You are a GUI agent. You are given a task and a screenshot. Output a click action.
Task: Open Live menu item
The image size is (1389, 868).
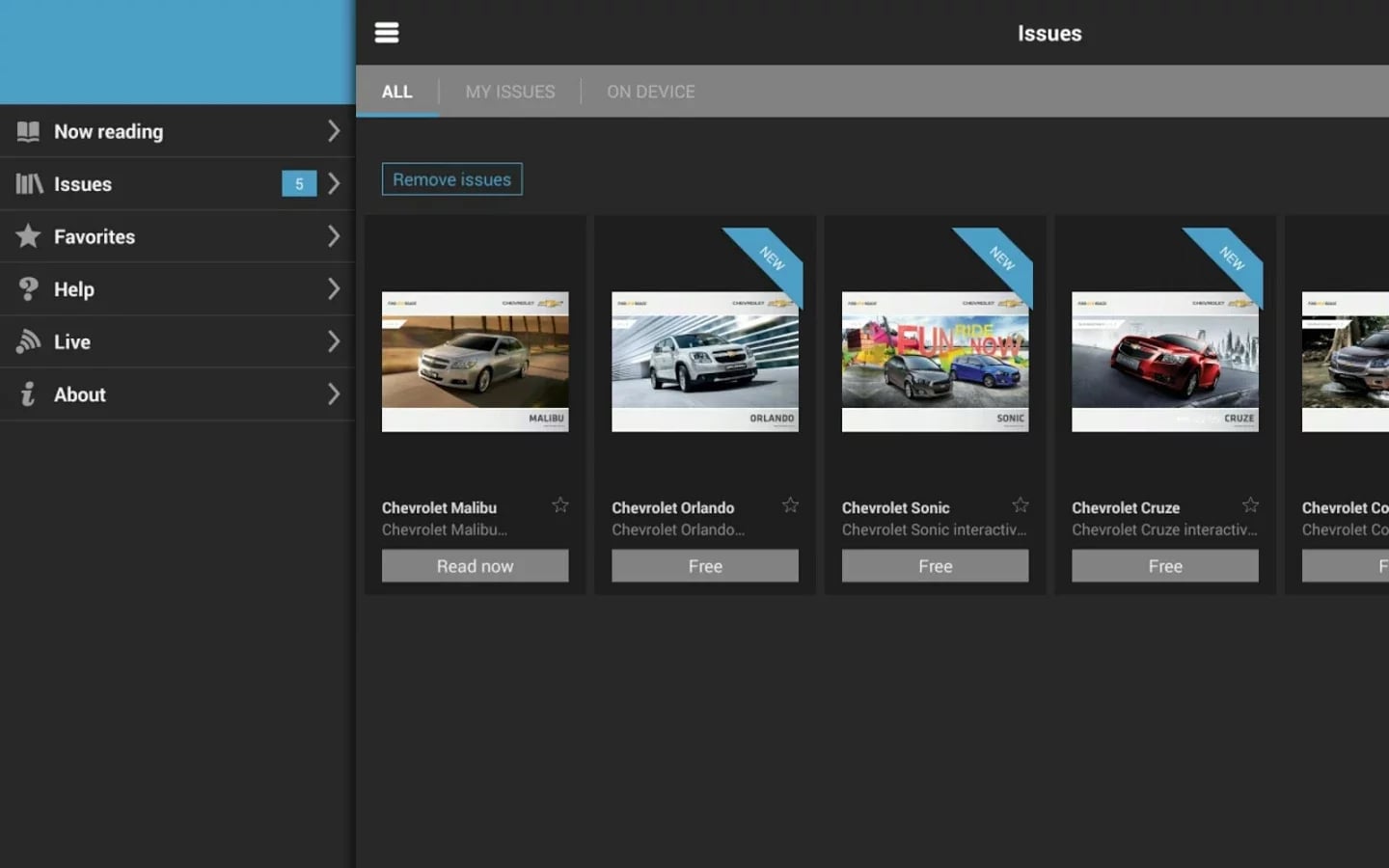point(177,341)
